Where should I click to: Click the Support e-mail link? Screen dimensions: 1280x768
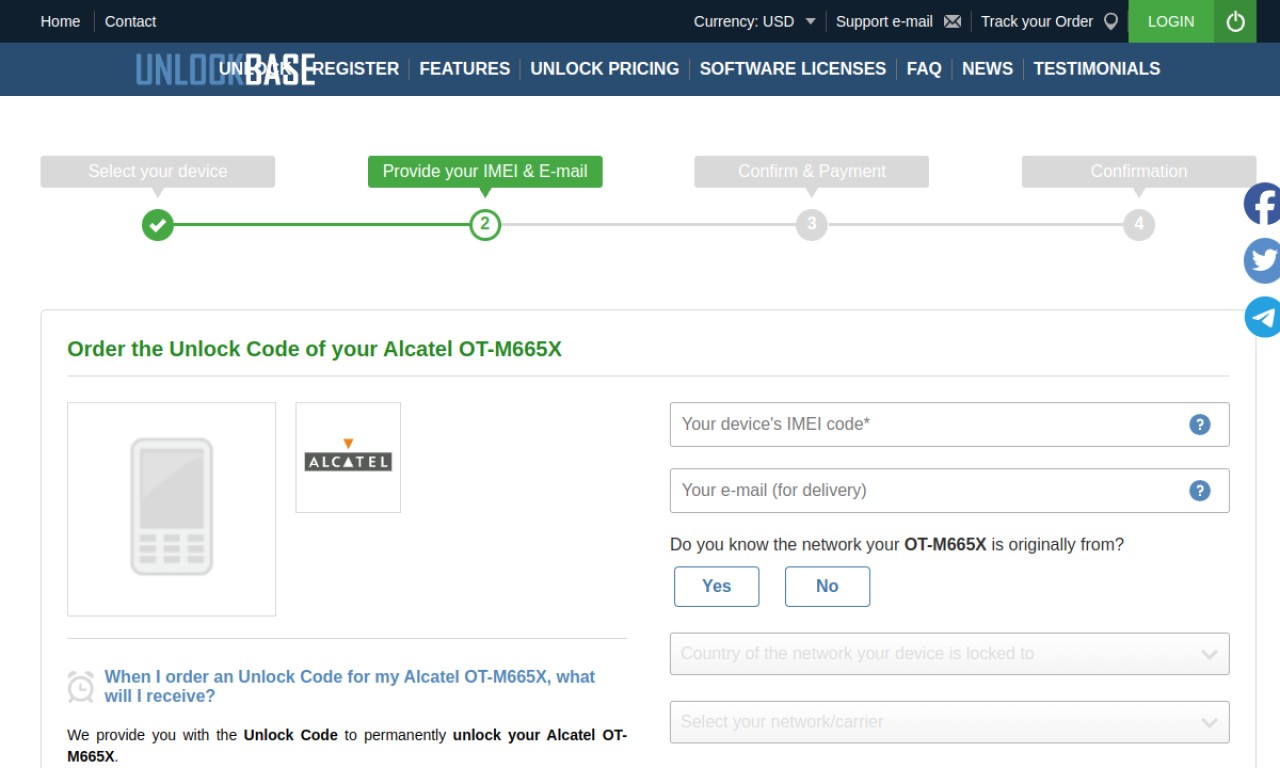tap(884, 21)
